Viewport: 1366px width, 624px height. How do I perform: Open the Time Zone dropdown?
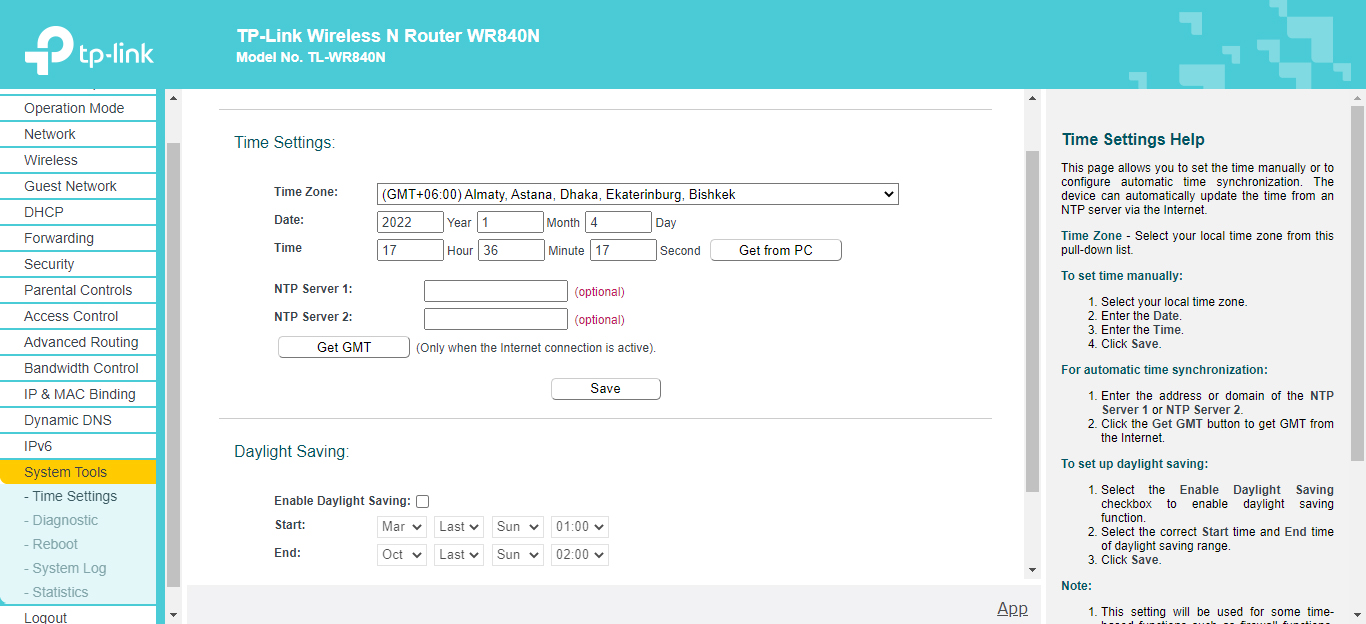point(638,195)
